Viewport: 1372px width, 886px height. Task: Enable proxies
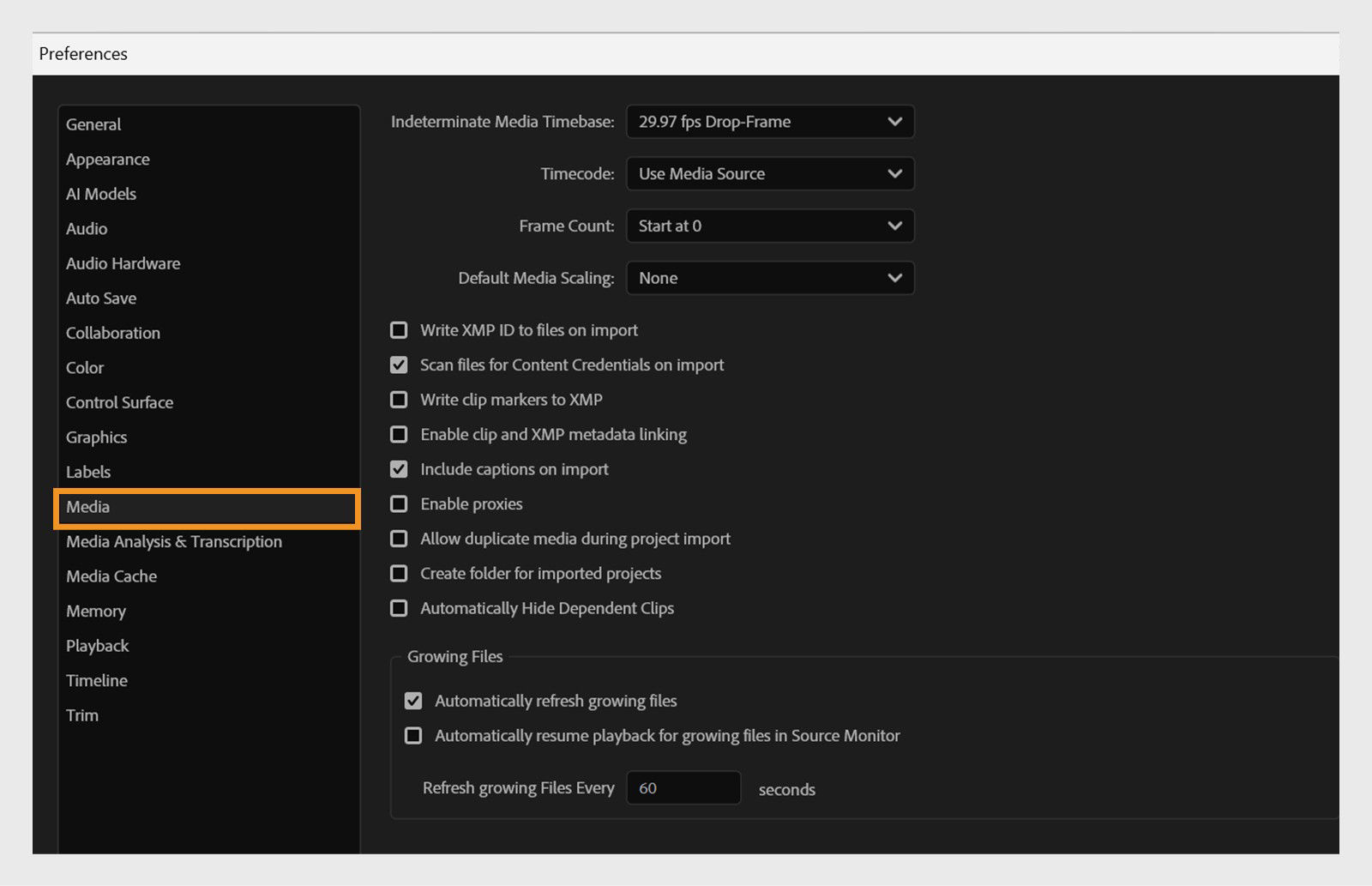(399, 503)
